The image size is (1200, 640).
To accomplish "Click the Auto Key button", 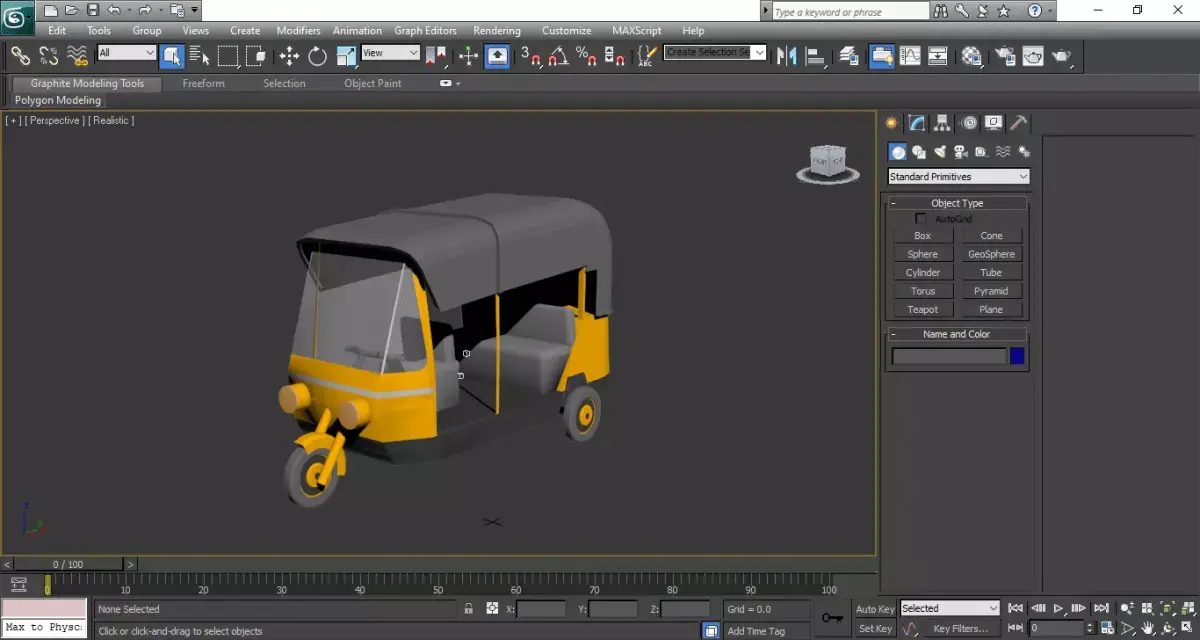I will tap(875, 609).
